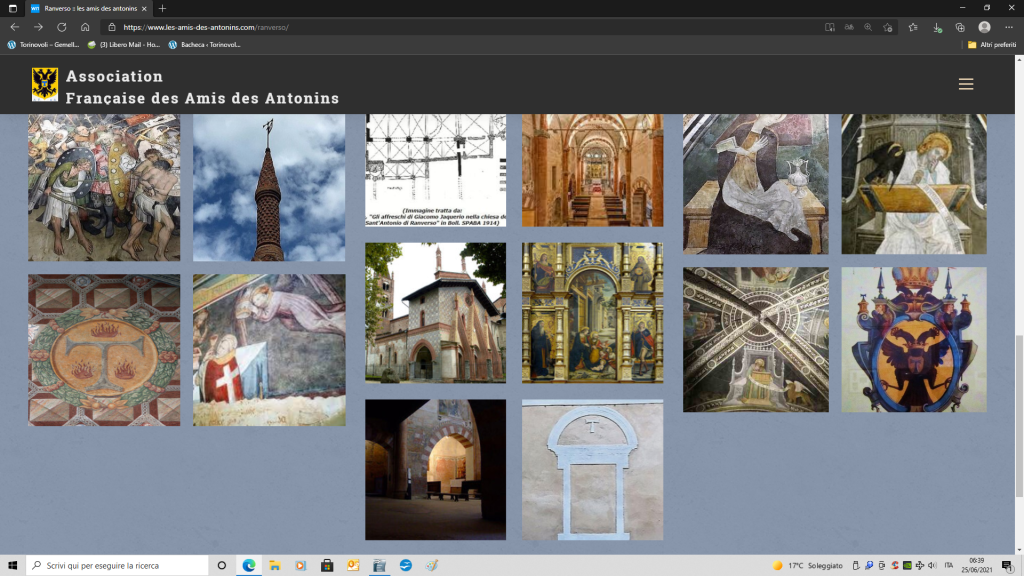Click the Association logo with the black eagle crest

click(45, 84)
